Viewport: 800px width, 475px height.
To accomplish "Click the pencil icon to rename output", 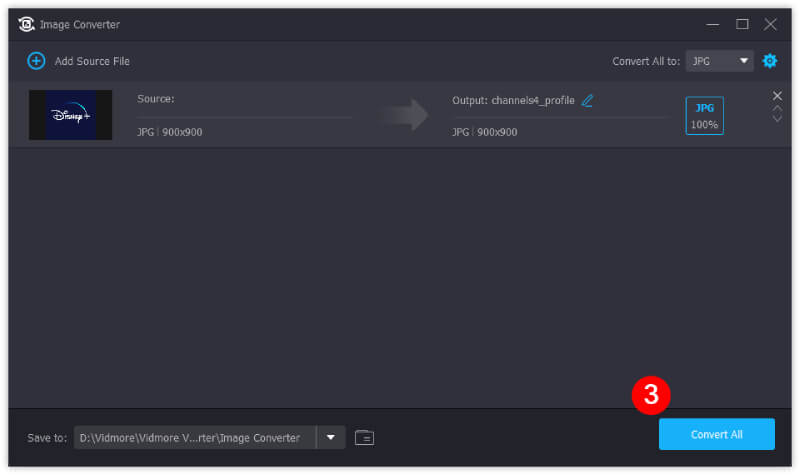I will [587, 101].
